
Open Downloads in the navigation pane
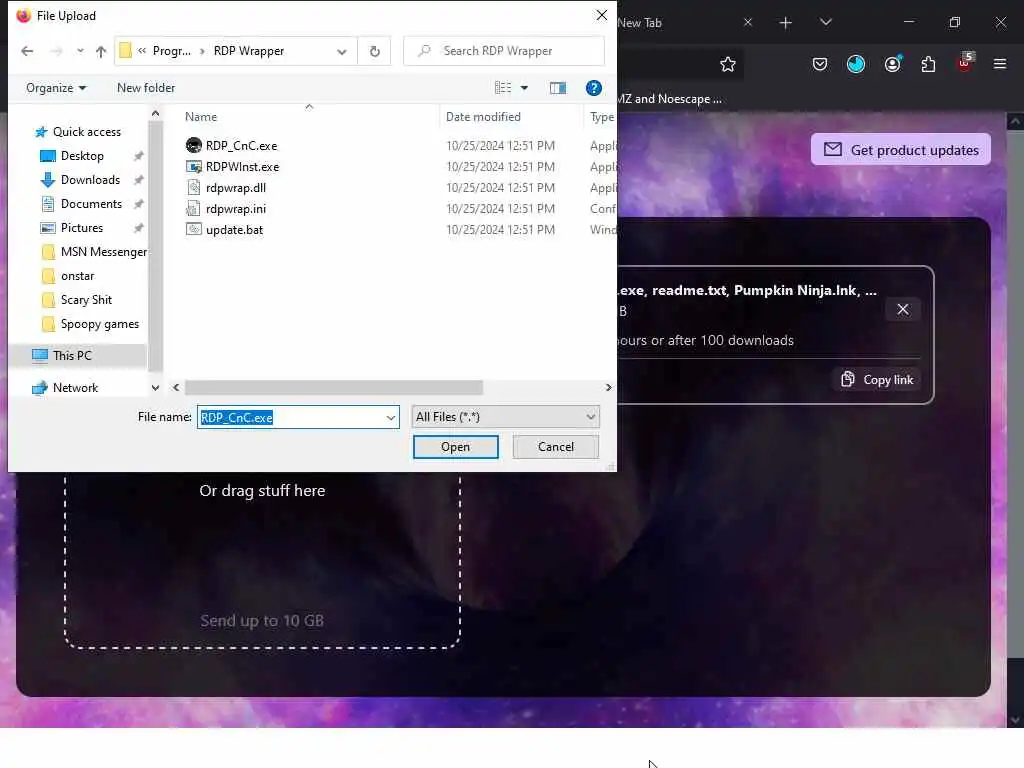point(90,180)
